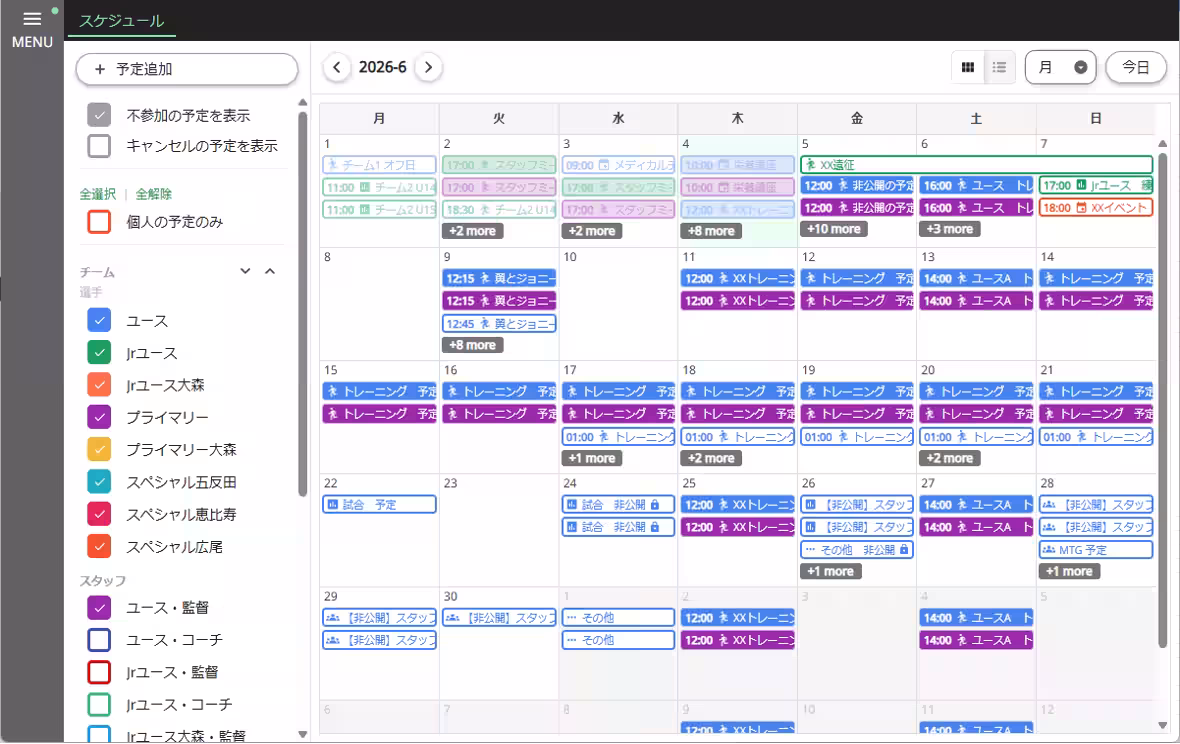Click 全選択 link
This screenshot has width=1180, height=744.
[x=98, y=194]
